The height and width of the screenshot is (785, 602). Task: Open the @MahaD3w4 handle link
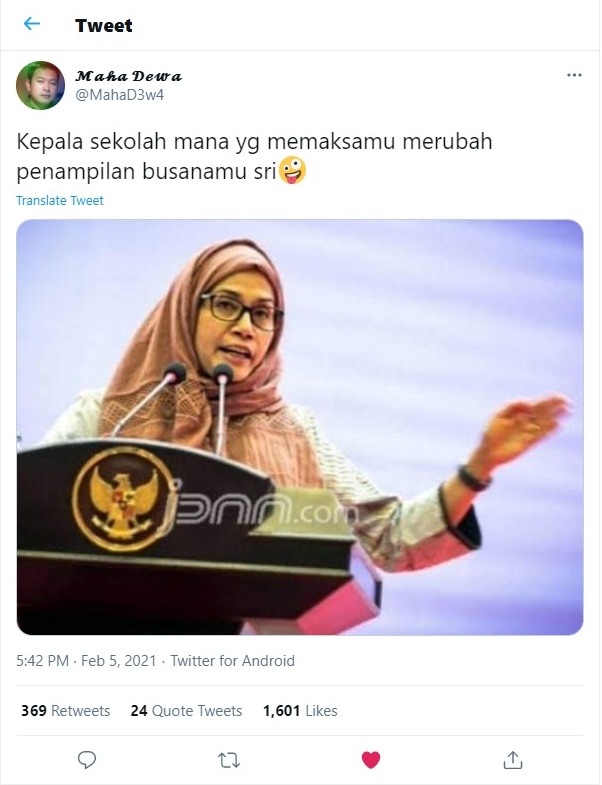click(119, 95)
